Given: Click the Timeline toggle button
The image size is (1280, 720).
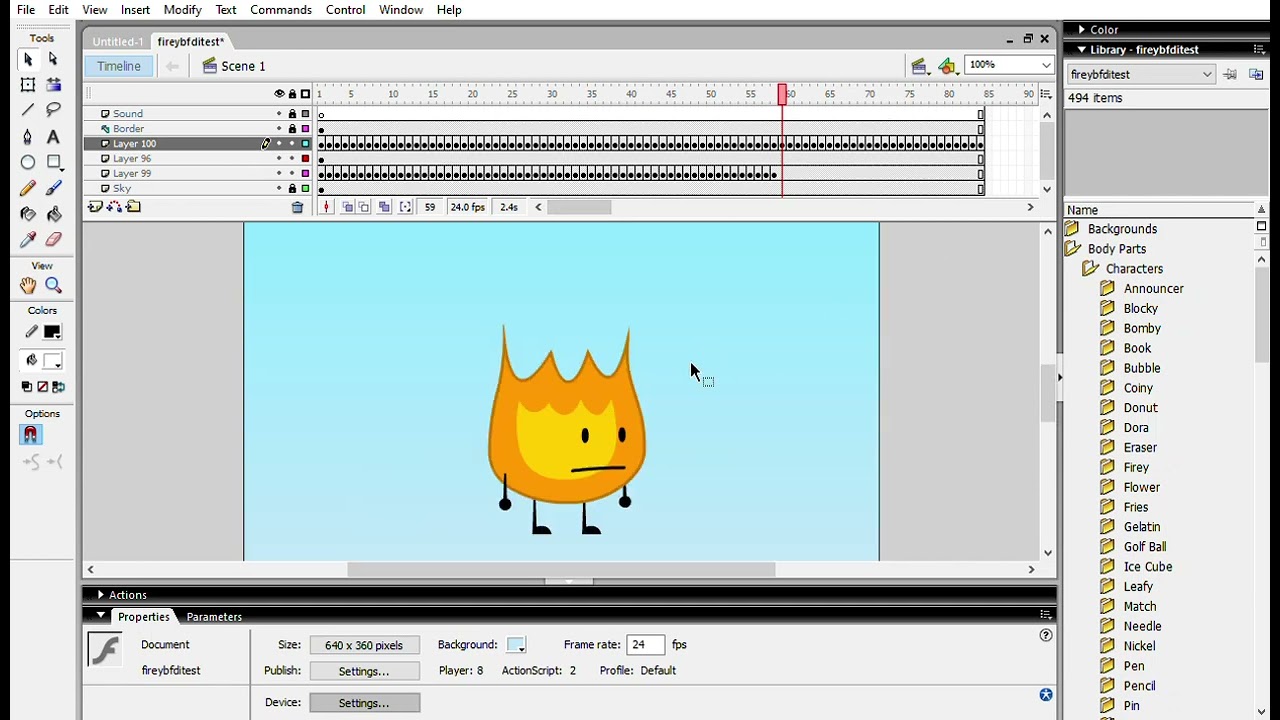Looking at the screenshot, I should click(x=119, y=66).
